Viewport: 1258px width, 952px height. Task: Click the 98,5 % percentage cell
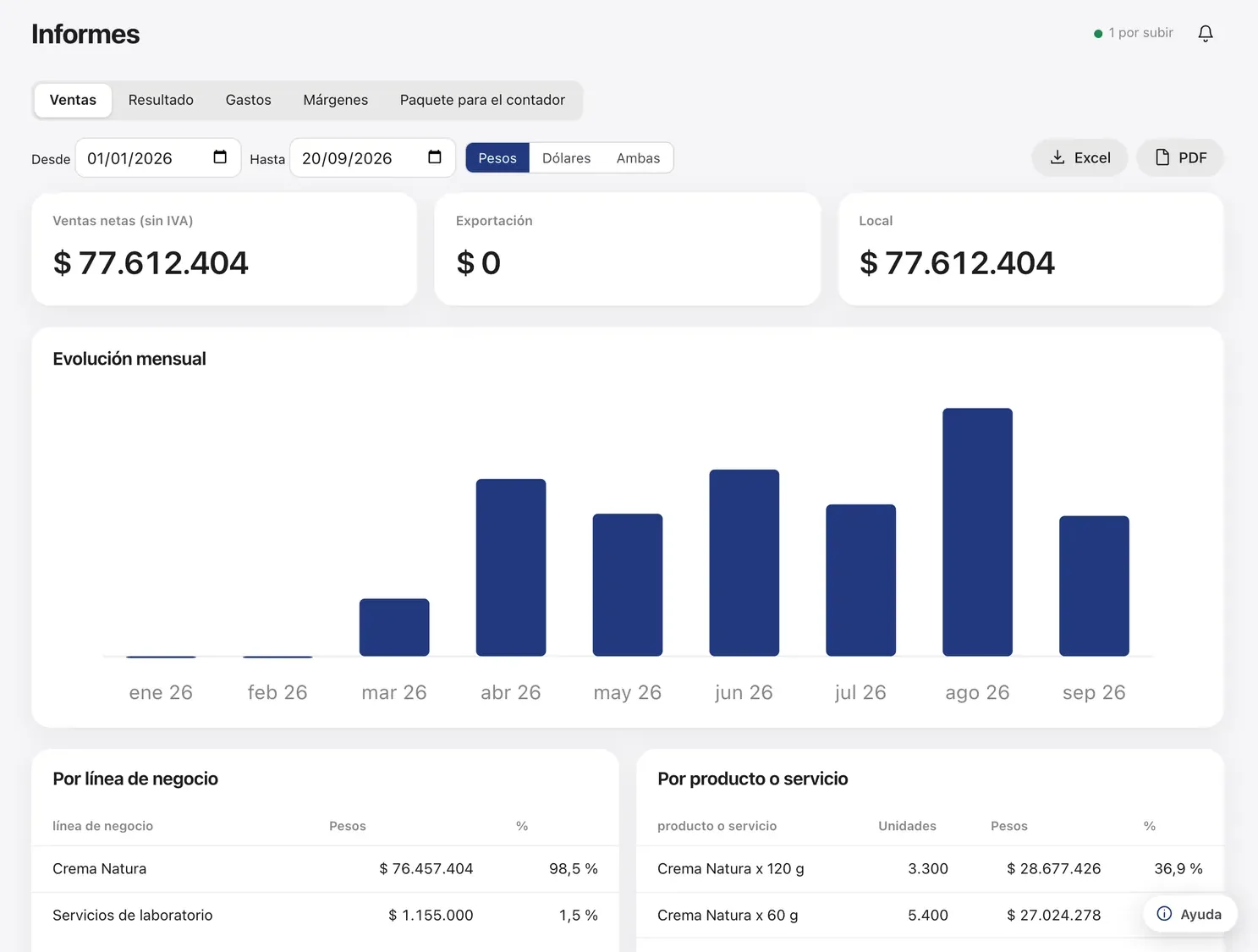coord(574,869)
